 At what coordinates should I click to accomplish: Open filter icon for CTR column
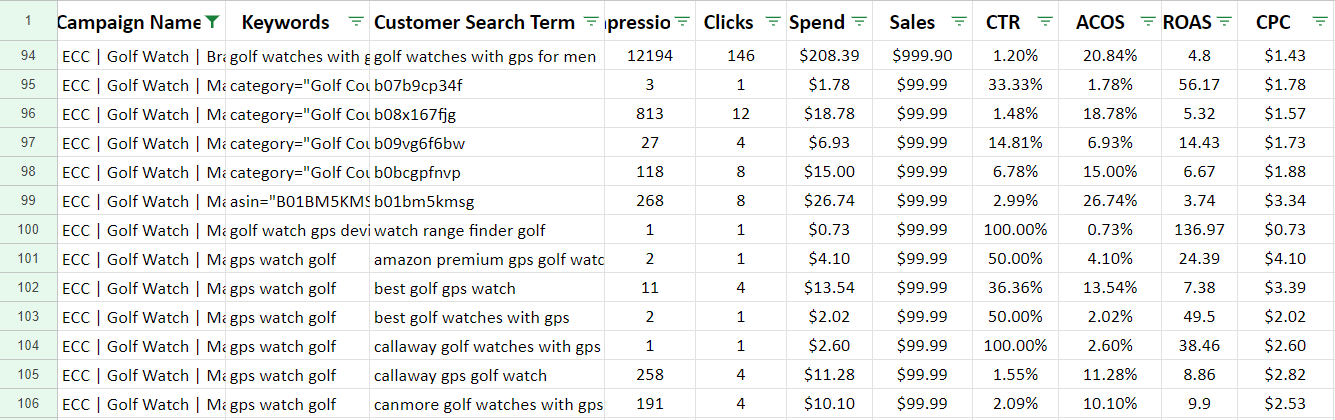(1046, 22)
